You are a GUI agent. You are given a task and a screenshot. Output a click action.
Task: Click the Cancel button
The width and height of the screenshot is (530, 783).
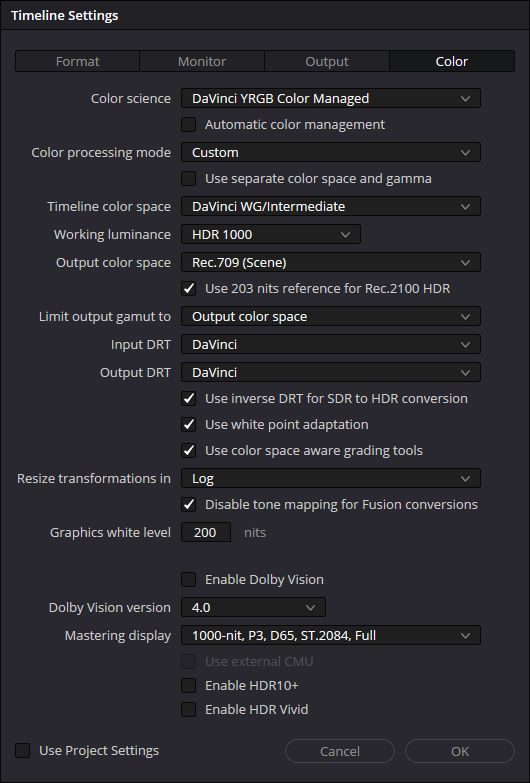coord(340,751)
